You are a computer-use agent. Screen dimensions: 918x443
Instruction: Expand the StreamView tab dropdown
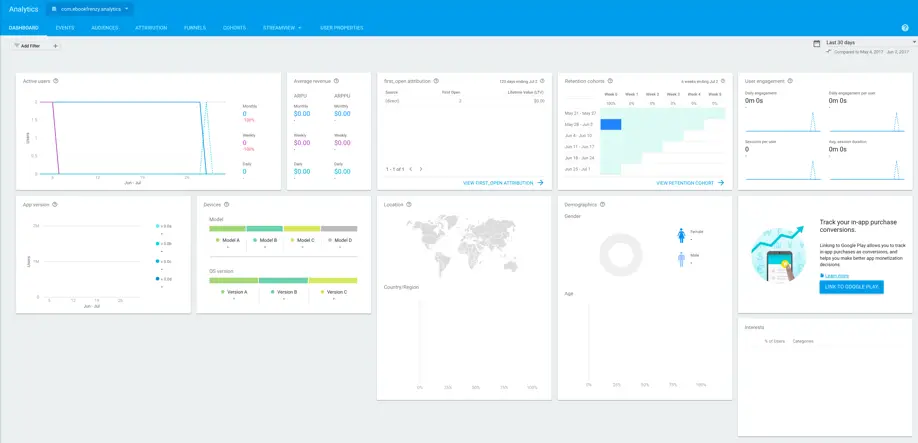click(x=299, y=28)
